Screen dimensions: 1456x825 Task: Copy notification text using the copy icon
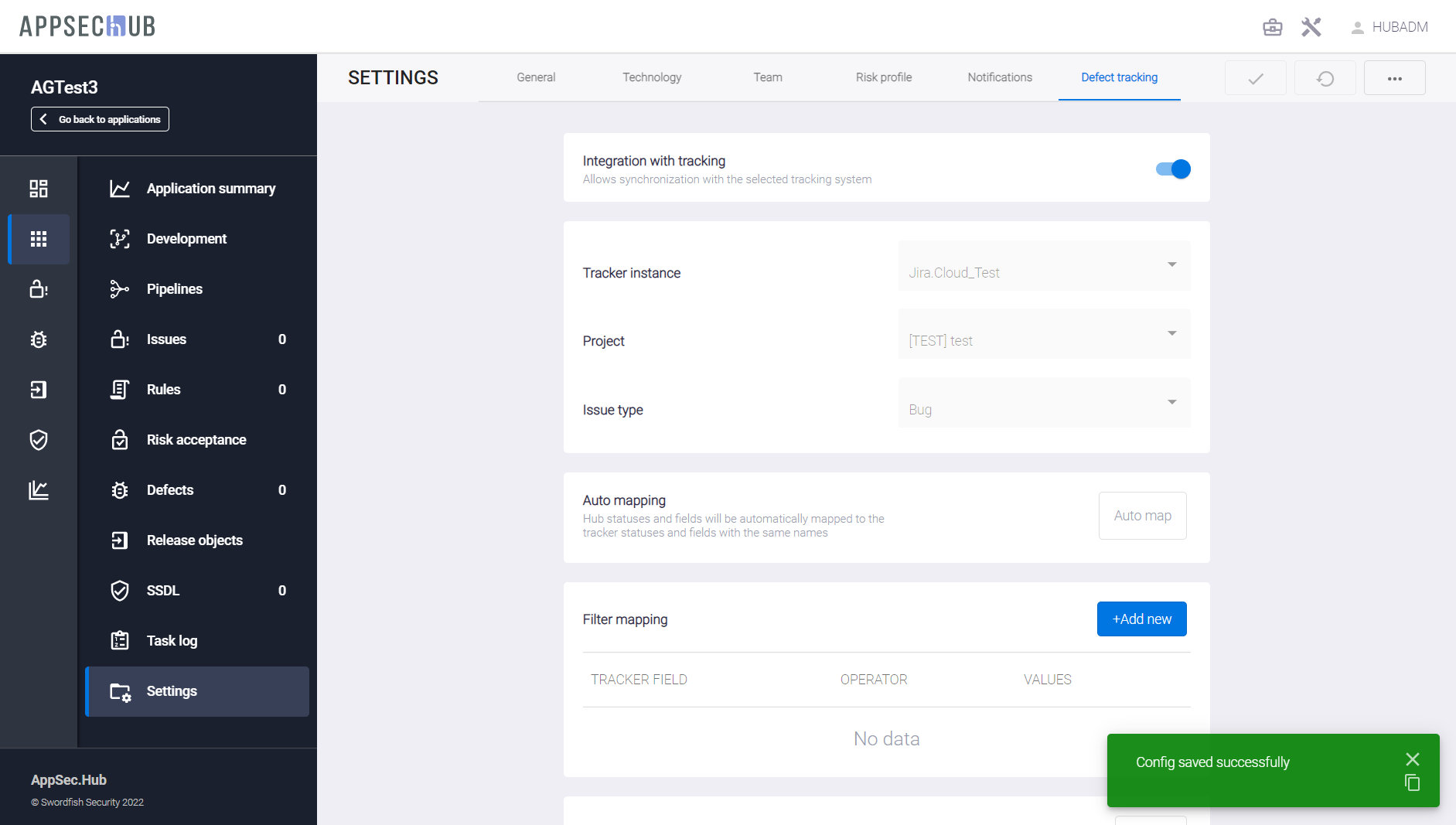click(1412, 782)
